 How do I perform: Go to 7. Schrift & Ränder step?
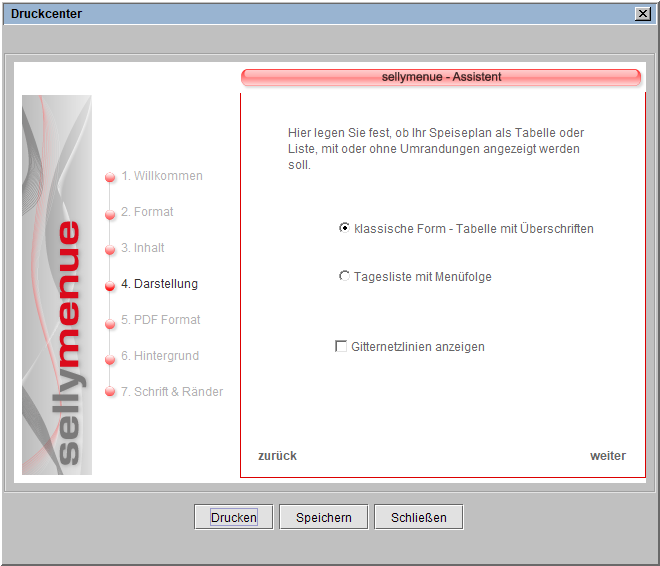(172, 392)
